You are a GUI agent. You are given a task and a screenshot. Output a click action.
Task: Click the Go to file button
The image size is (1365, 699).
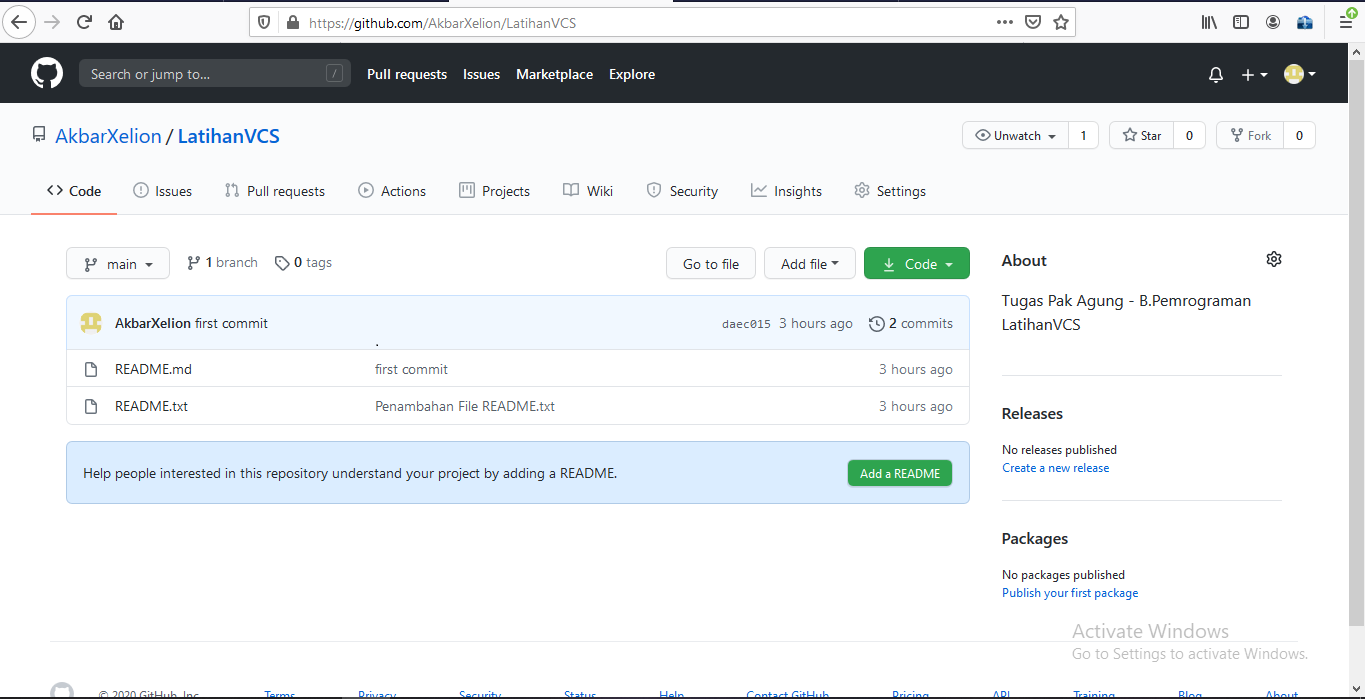tap(711, 264)
